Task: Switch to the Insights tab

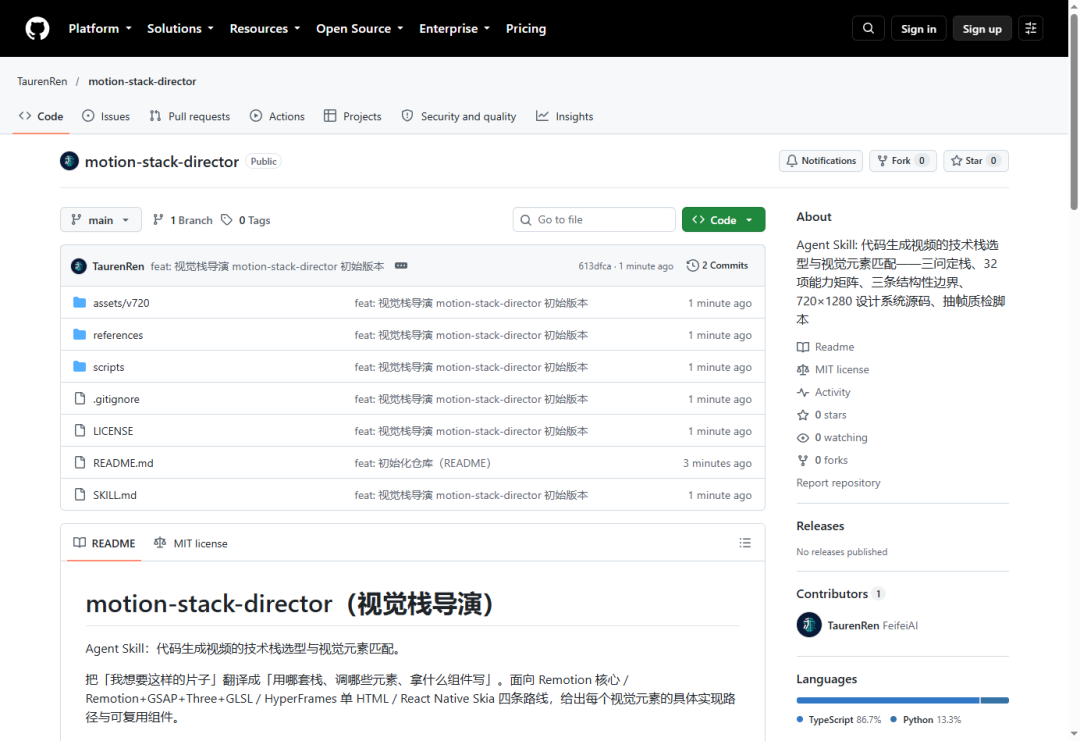Action: coord(565,116)
